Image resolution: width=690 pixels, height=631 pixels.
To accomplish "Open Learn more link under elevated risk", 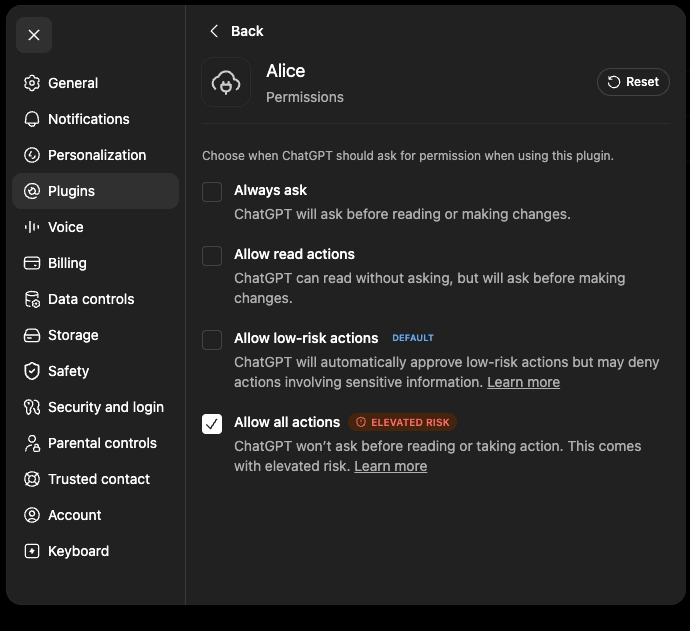I will tap(390, 466).
